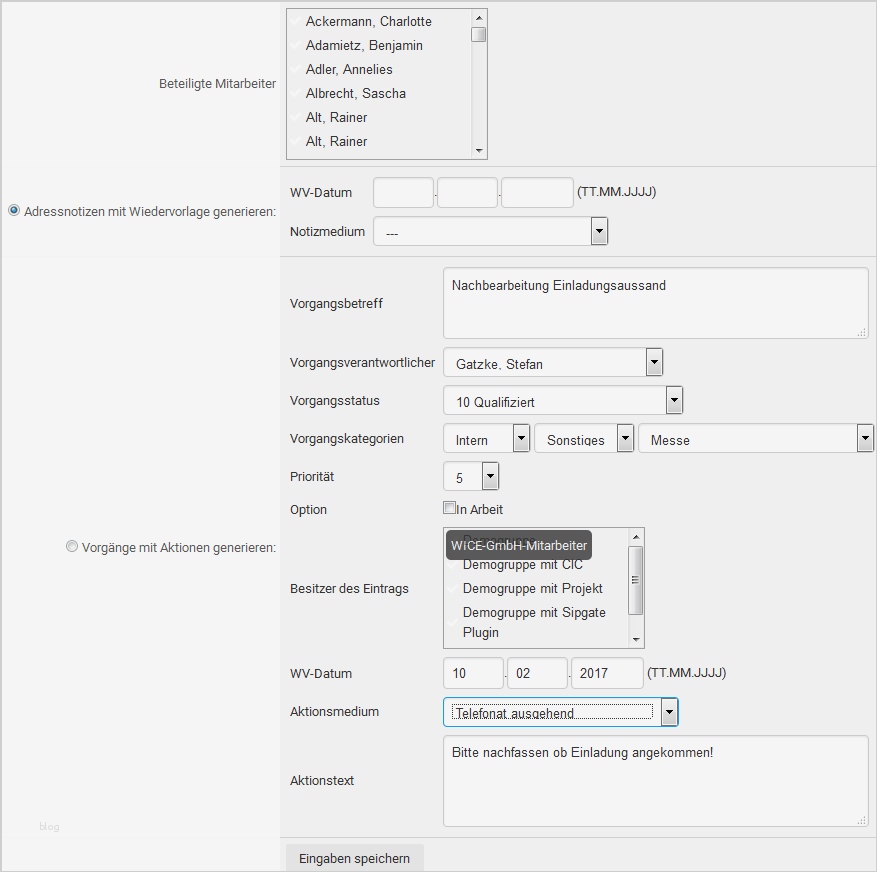Screen dimensions: 877x872
Task: Select 'Demogruppe mit CIC' owner entry
Action: 522,565
